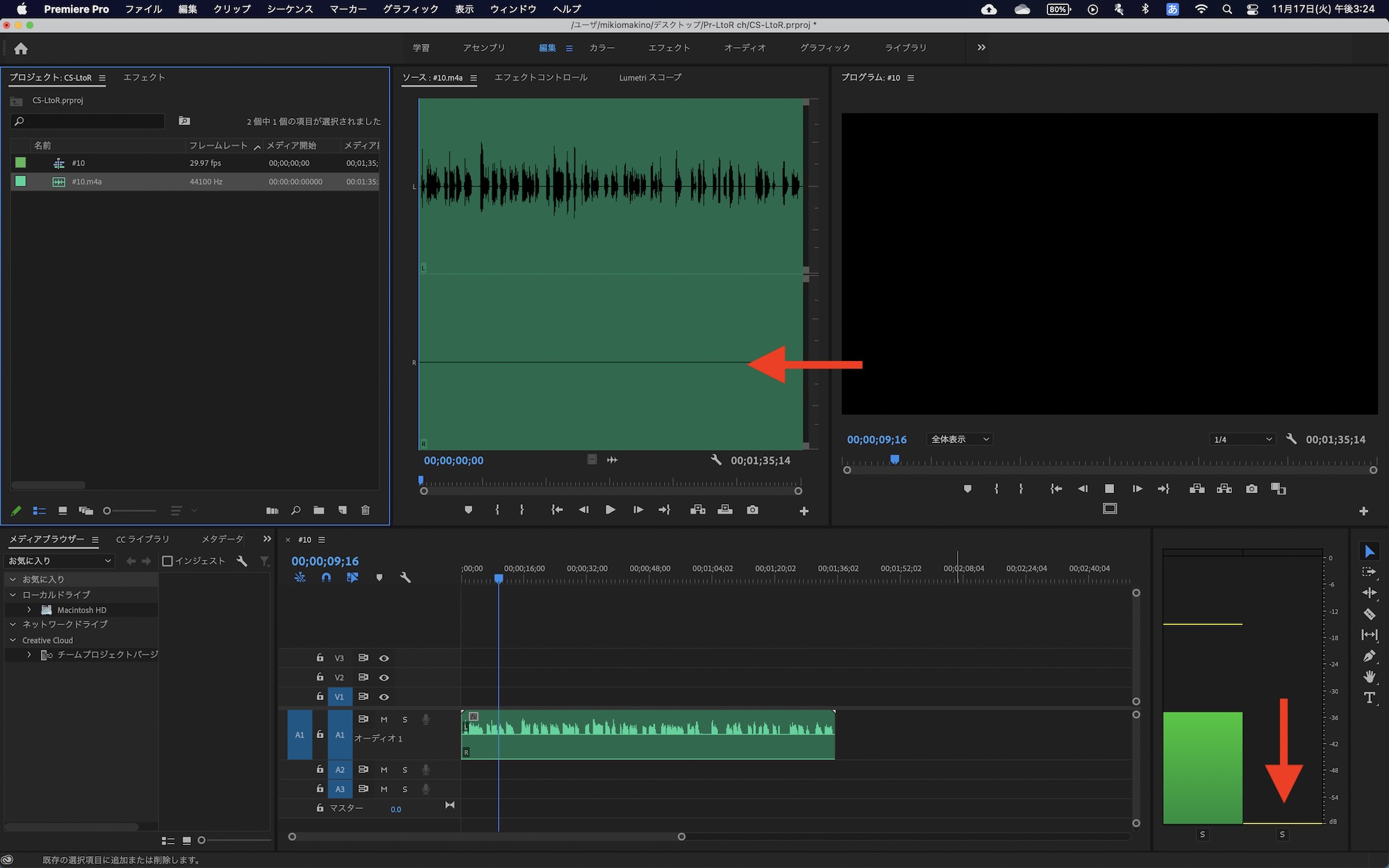
Task: Select the Hand tool
Action: pos(1369,677)
